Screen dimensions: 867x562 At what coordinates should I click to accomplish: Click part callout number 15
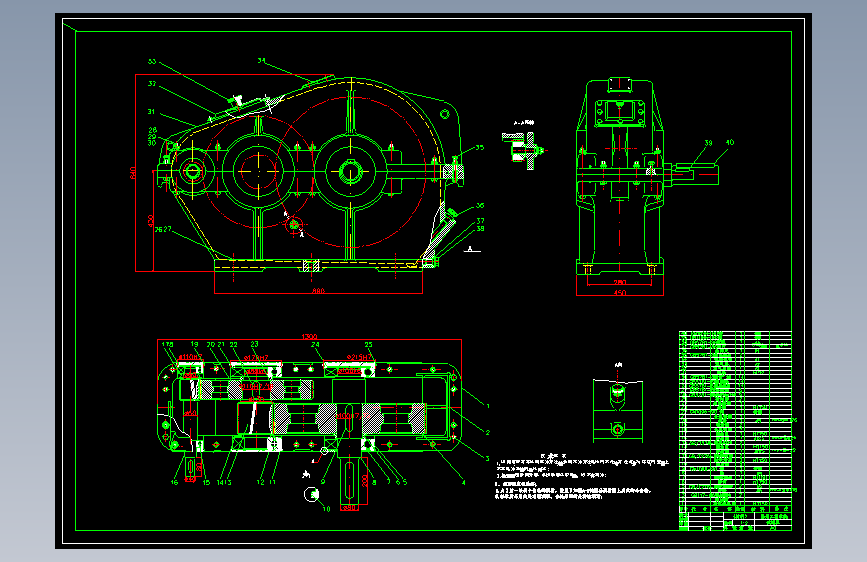(206, 482)
